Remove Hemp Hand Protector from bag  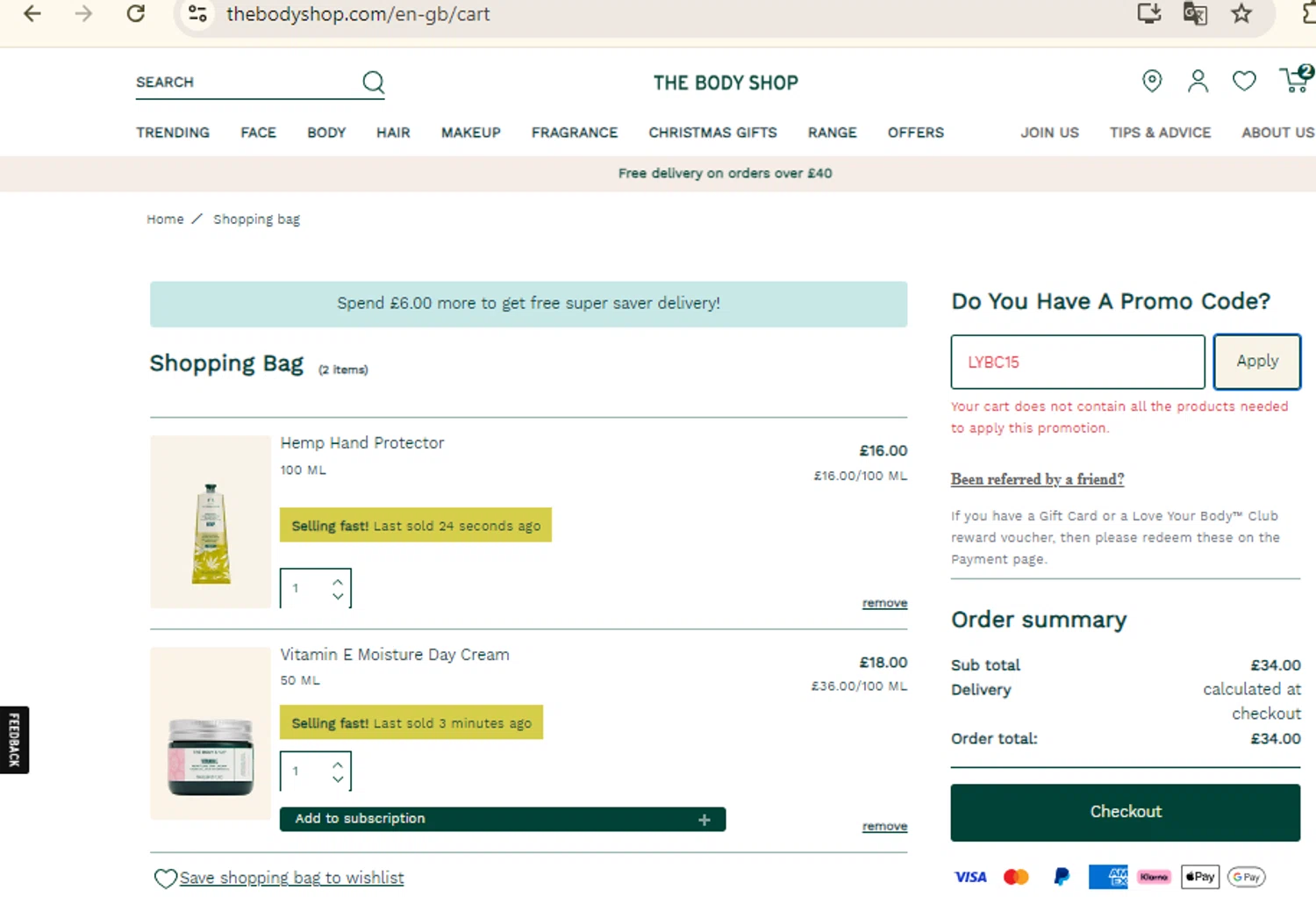pos(884,603)
